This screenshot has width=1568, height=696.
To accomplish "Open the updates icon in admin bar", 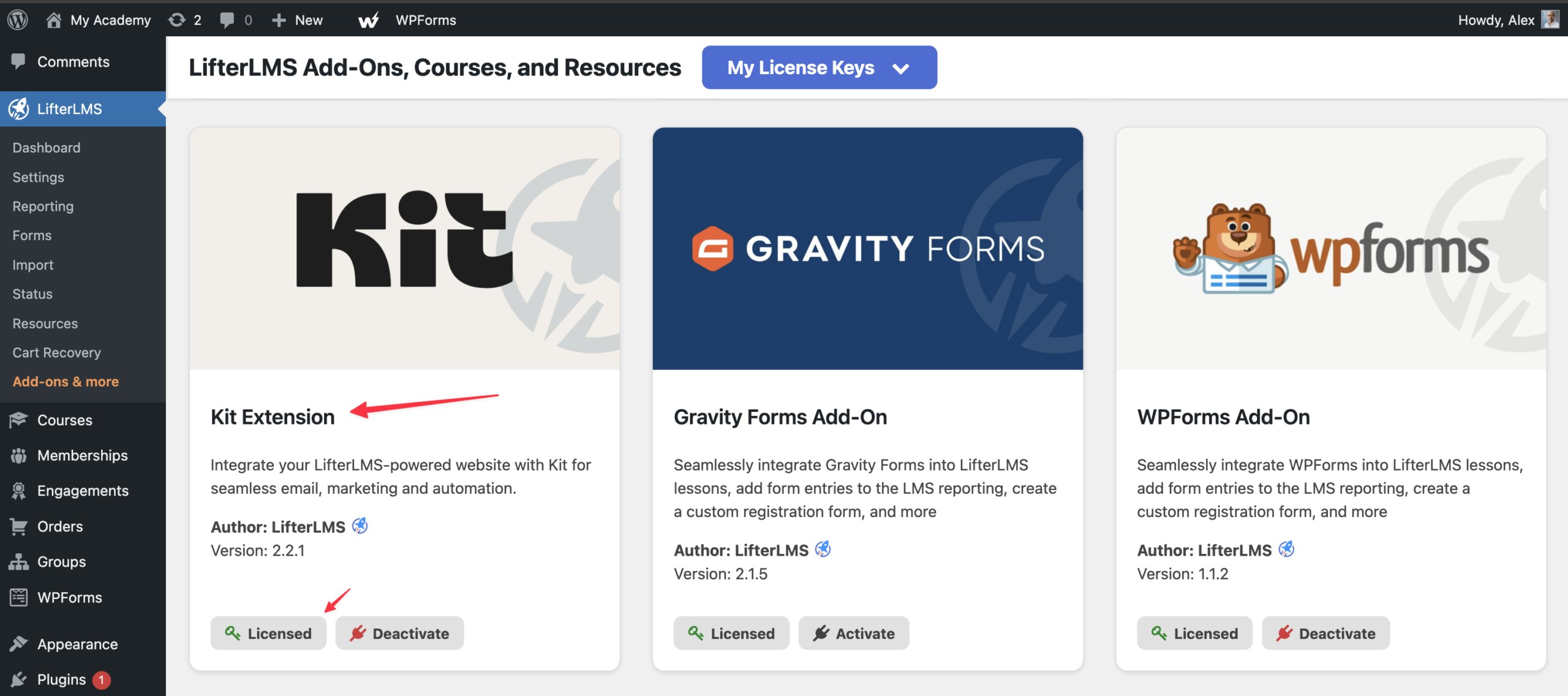I will tap(178, 20).
